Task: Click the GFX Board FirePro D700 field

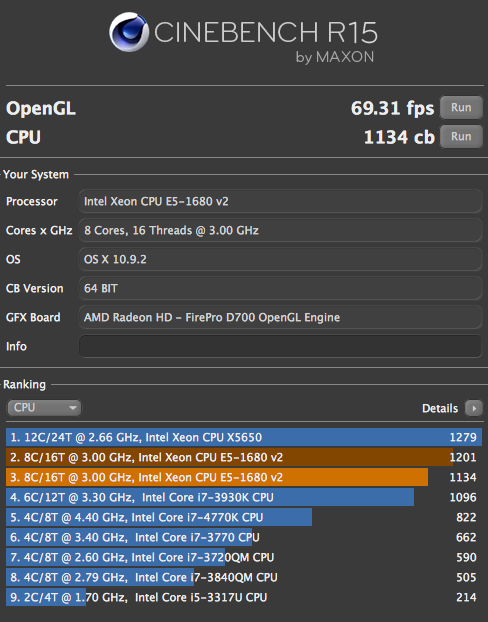Action: tap(280, 317)
